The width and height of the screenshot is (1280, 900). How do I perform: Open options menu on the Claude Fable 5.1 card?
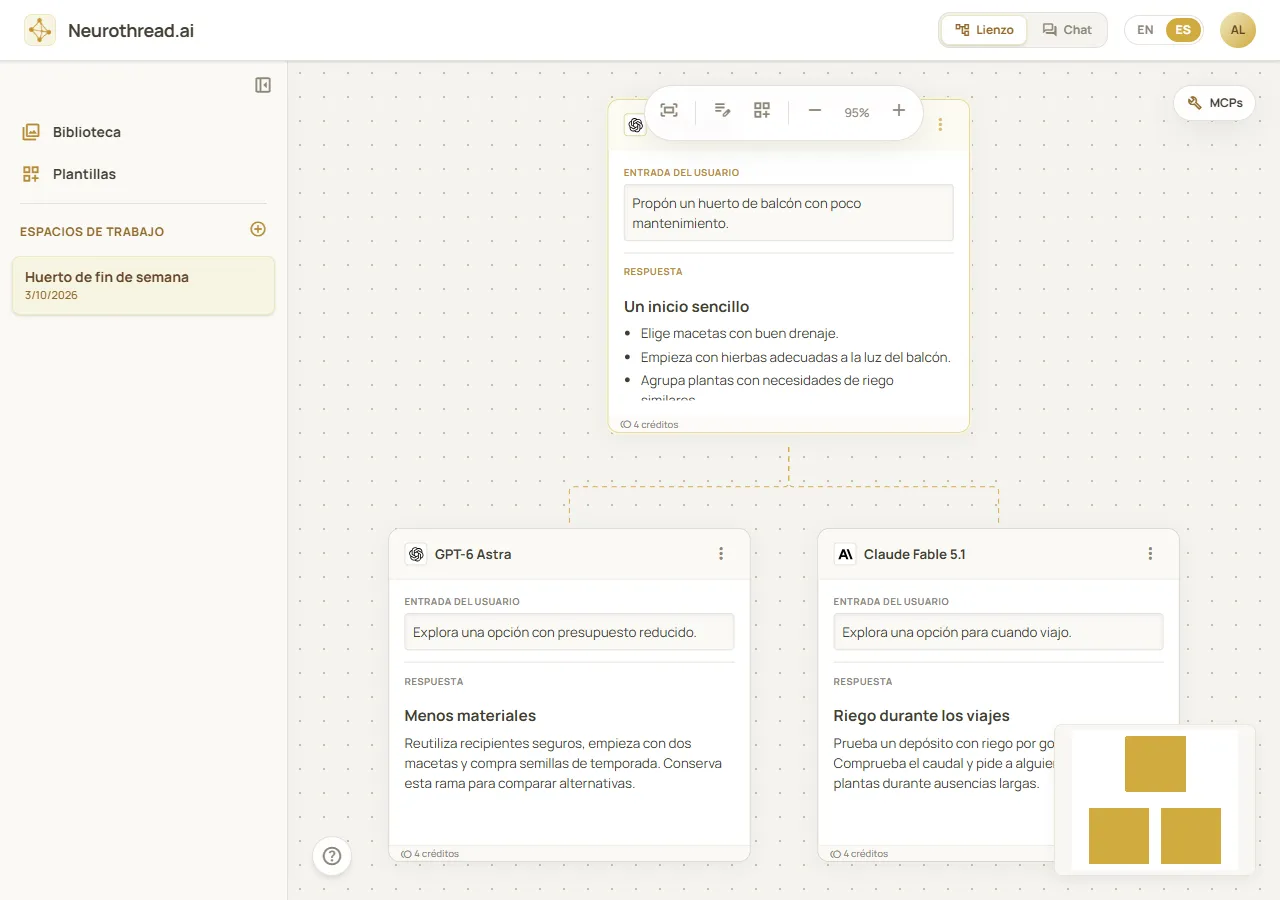click(x=1150, y=554)
